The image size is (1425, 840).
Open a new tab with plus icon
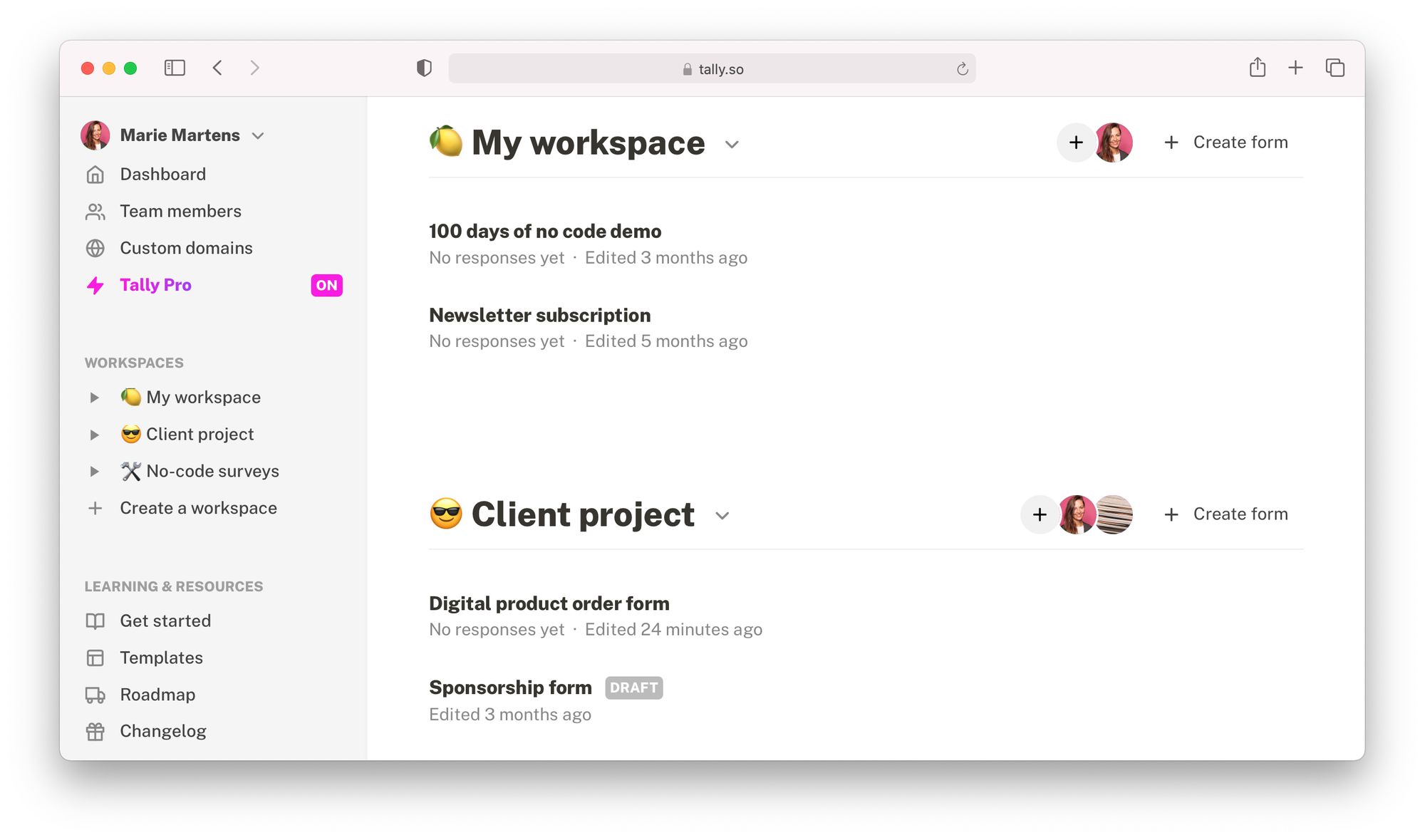tap(1295, 68)
